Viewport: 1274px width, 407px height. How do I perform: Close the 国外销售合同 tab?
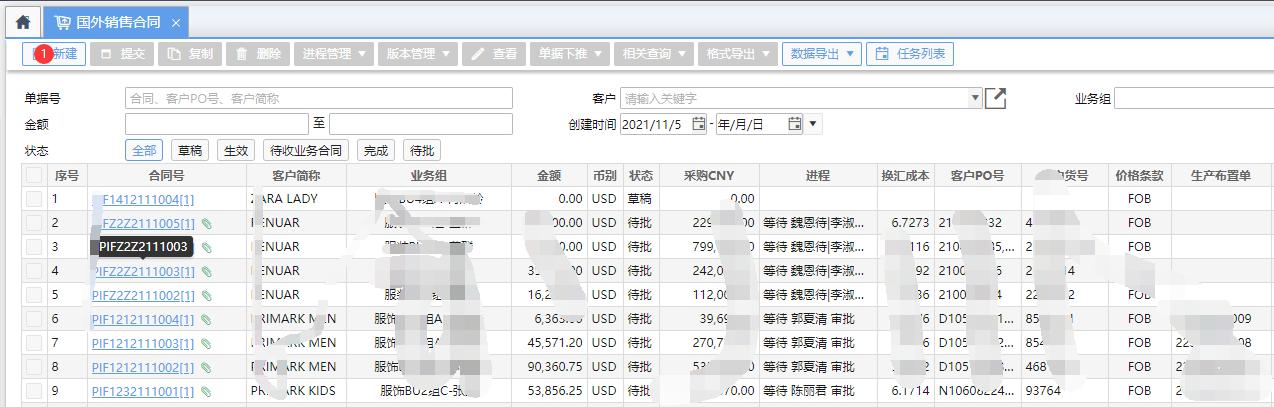176,23
